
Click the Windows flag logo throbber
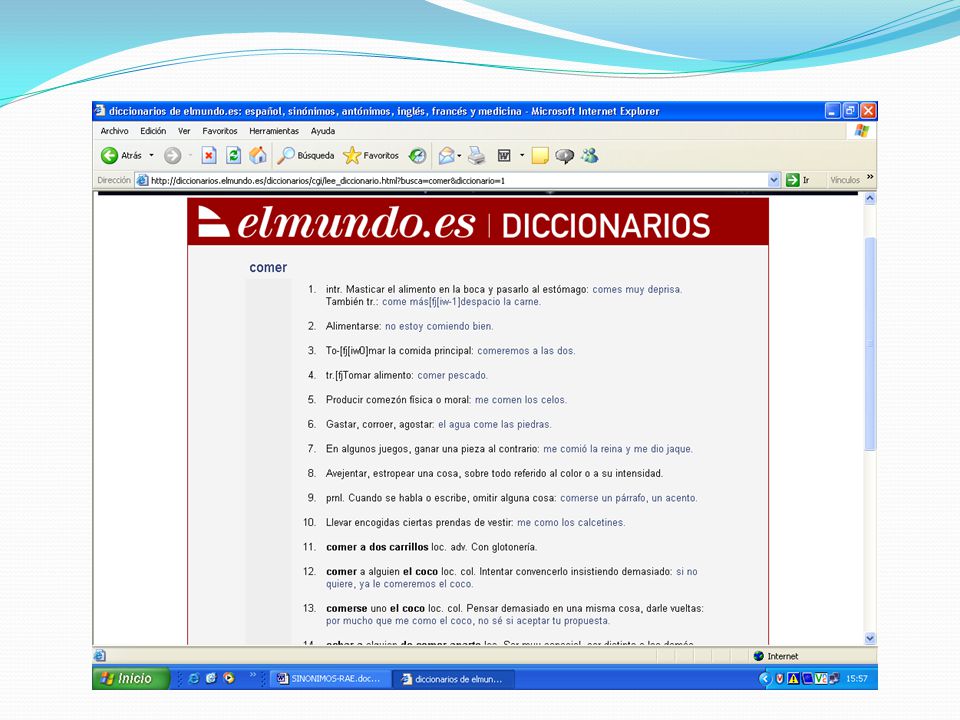click(862, 130)
